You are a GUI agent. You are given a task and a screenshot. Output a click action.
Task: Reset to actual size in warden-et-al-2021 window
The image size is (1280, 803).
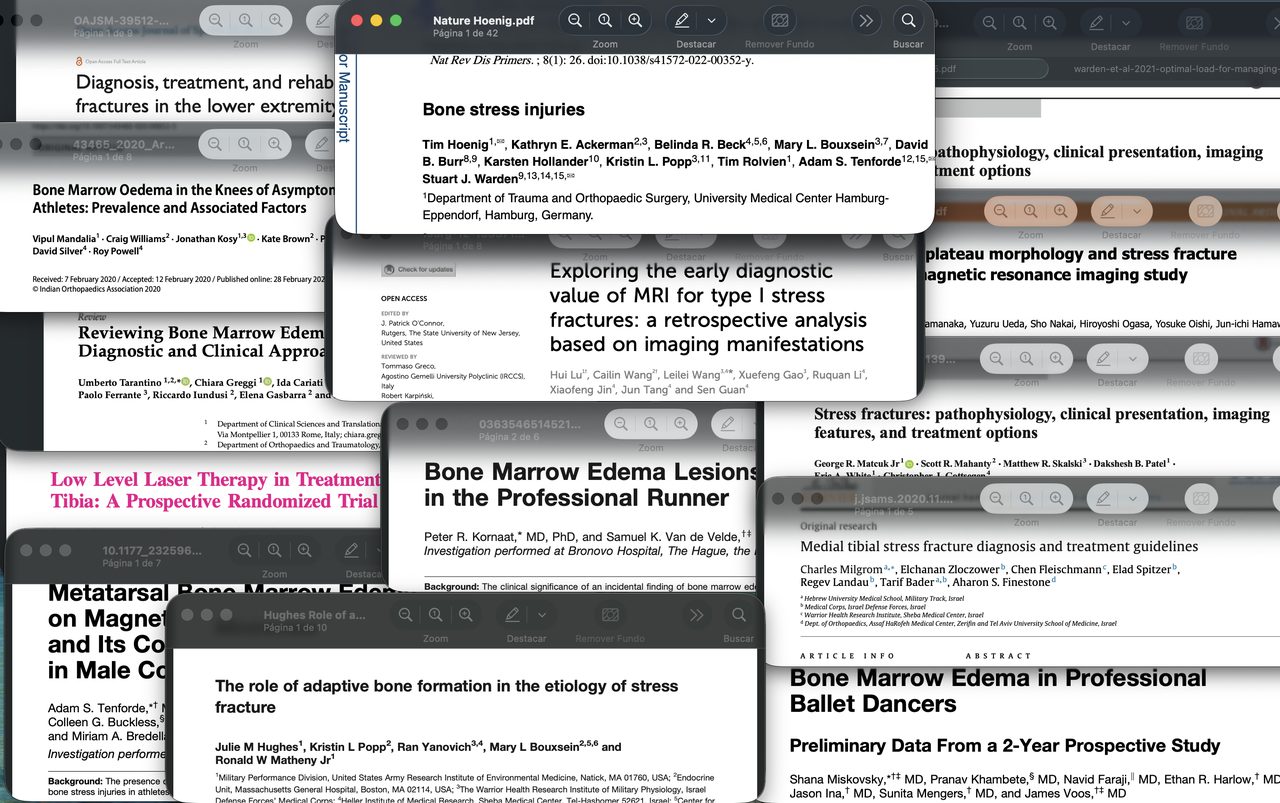[x=1020, y=22]
